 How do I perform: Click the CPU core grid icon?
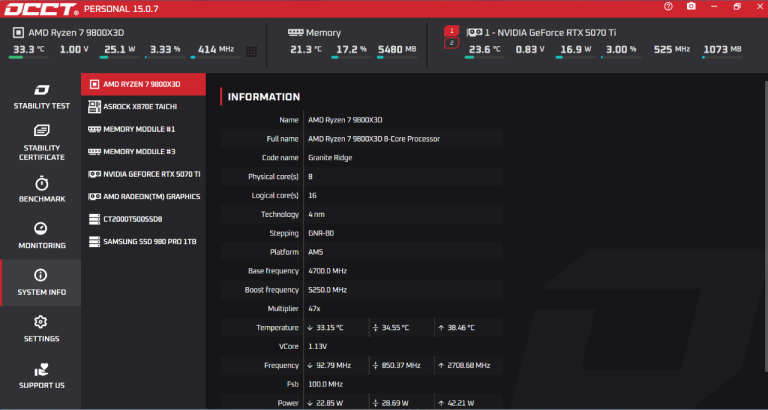pos(250,50)
